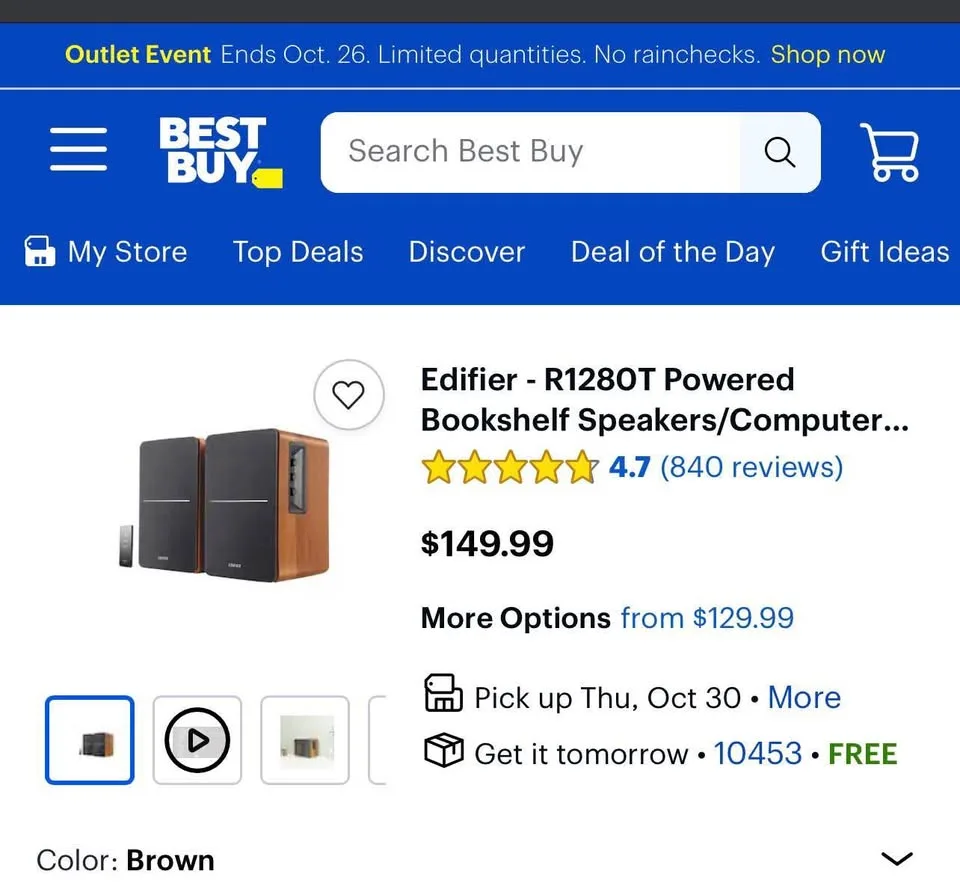Click the Search Best Buy input field
This screenshot has height=886, width=960.
[530, 152]
